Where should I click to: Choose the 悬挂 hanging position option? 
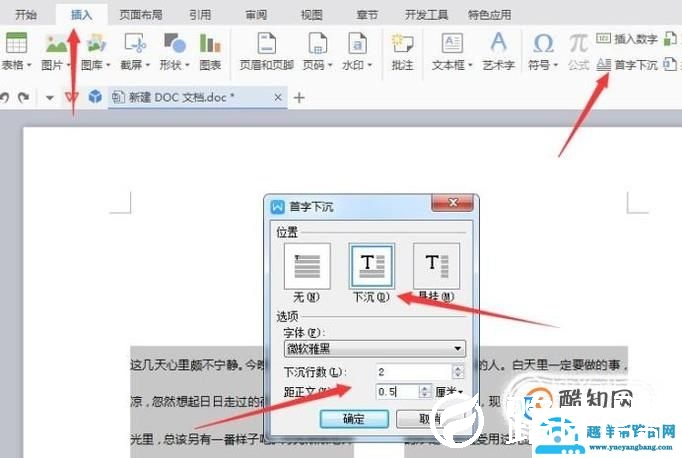436,266
